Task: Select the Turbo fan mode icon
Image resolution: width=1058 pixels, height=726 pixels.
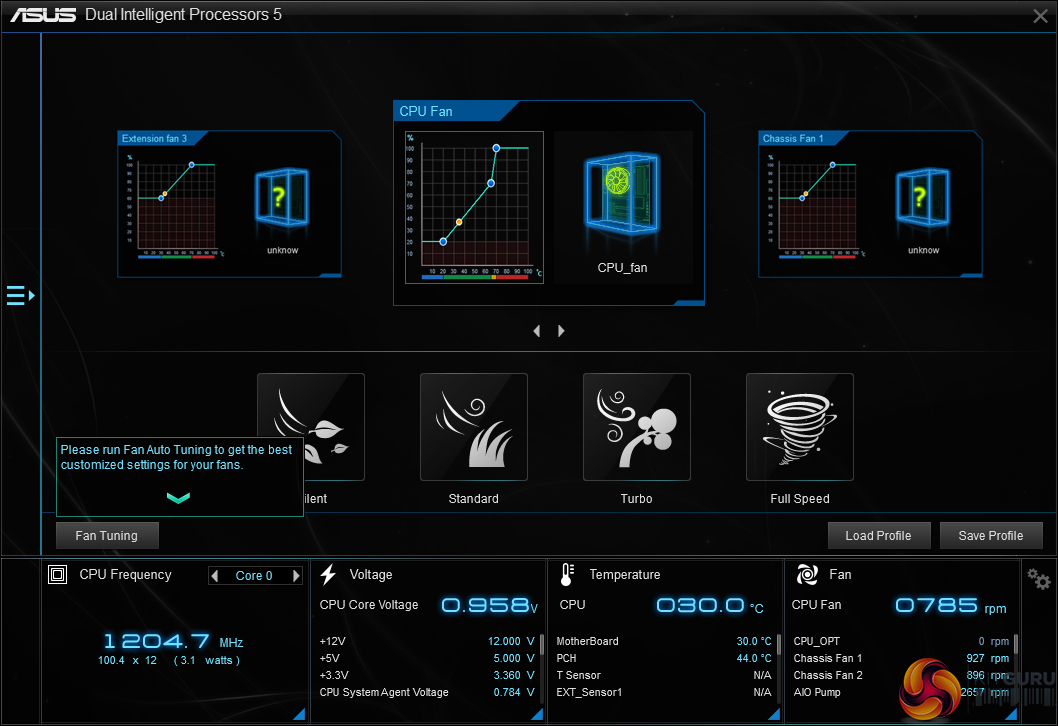Action: (637, 427)
